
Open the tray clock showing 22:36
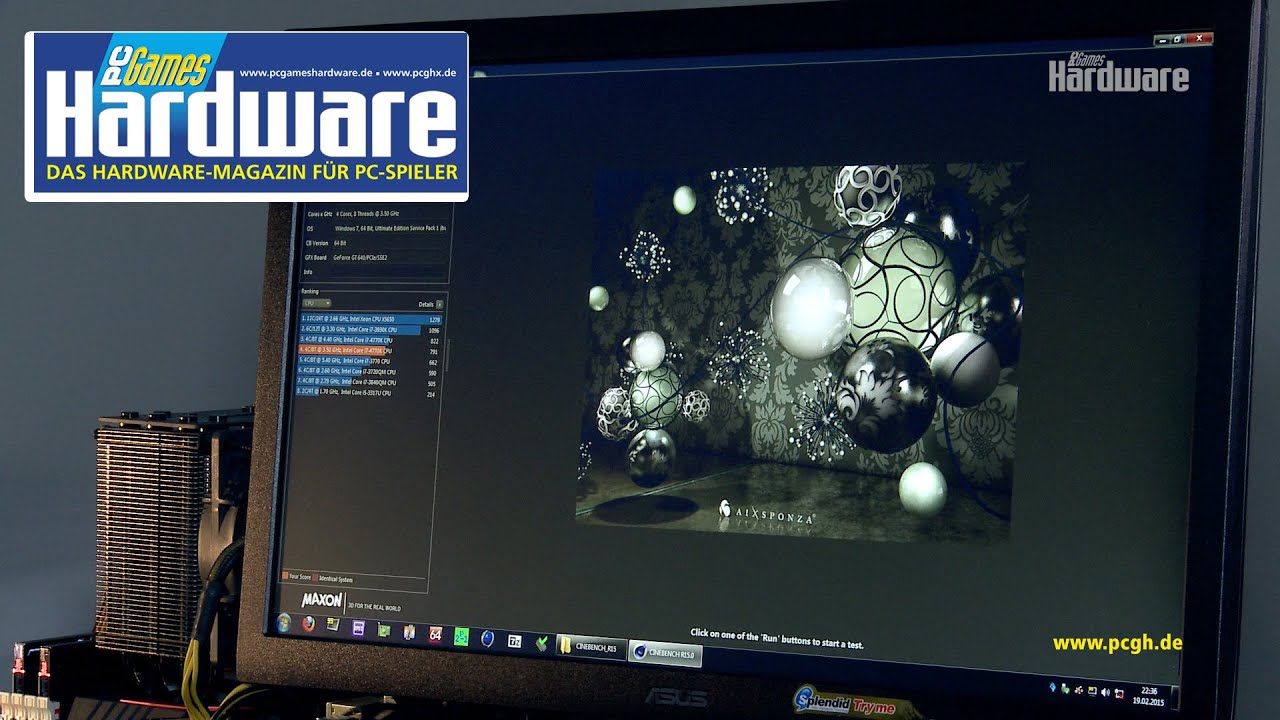[x=1148, y=696]
